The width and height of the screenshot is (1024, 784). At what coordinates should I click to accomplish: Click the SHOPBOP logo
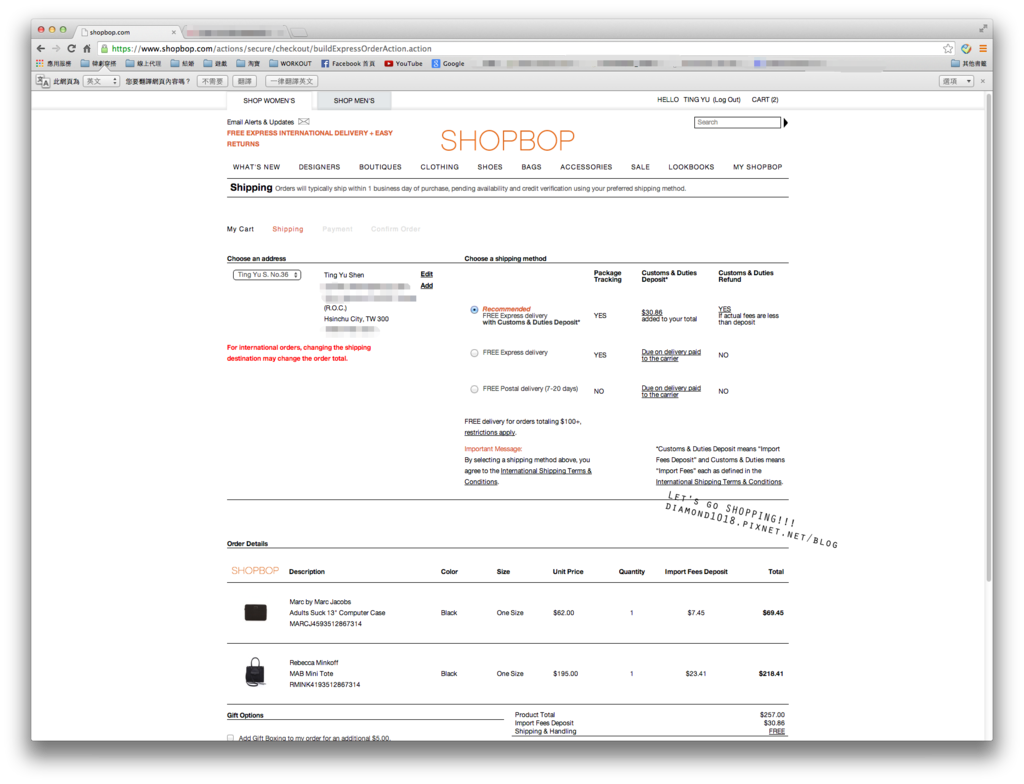click(507, 140)
